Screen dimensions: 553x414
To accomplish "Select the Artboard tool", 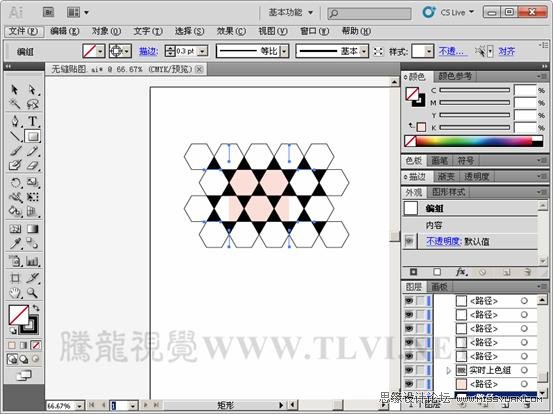I will pyautogui.click(x=14, y=278).
